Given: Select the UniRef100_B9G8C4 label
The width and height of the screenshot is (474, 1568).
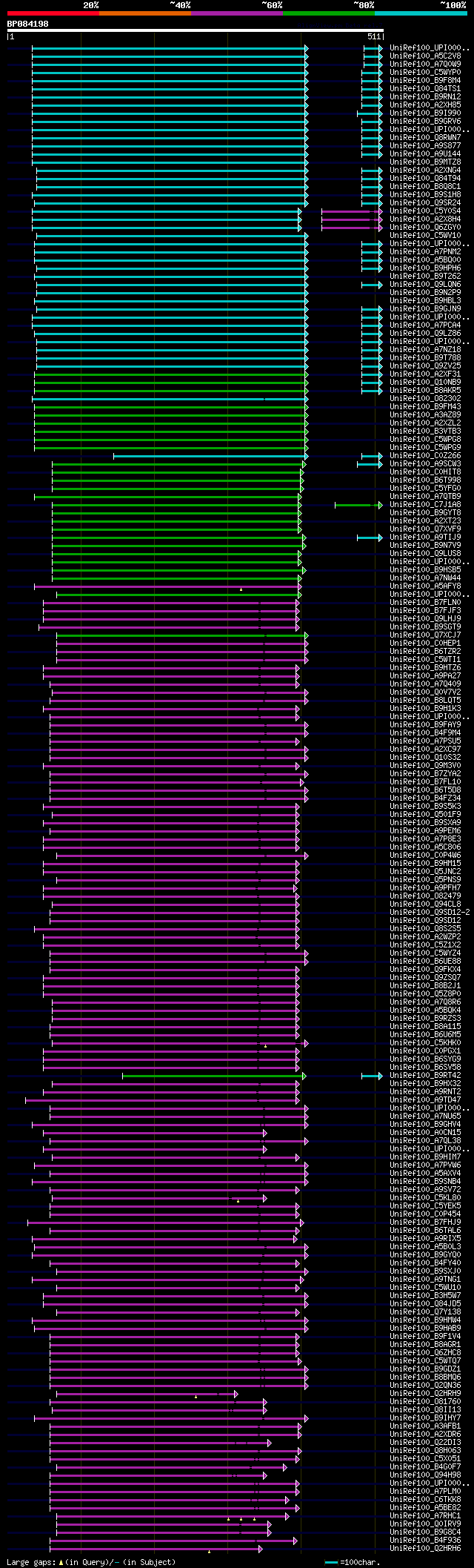Looking at the screenshot, I should (425, 1532).
